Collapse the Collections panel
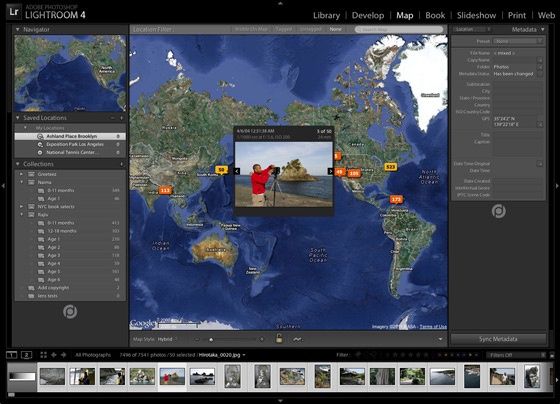560x404 pixels. [x=18, y=164]
